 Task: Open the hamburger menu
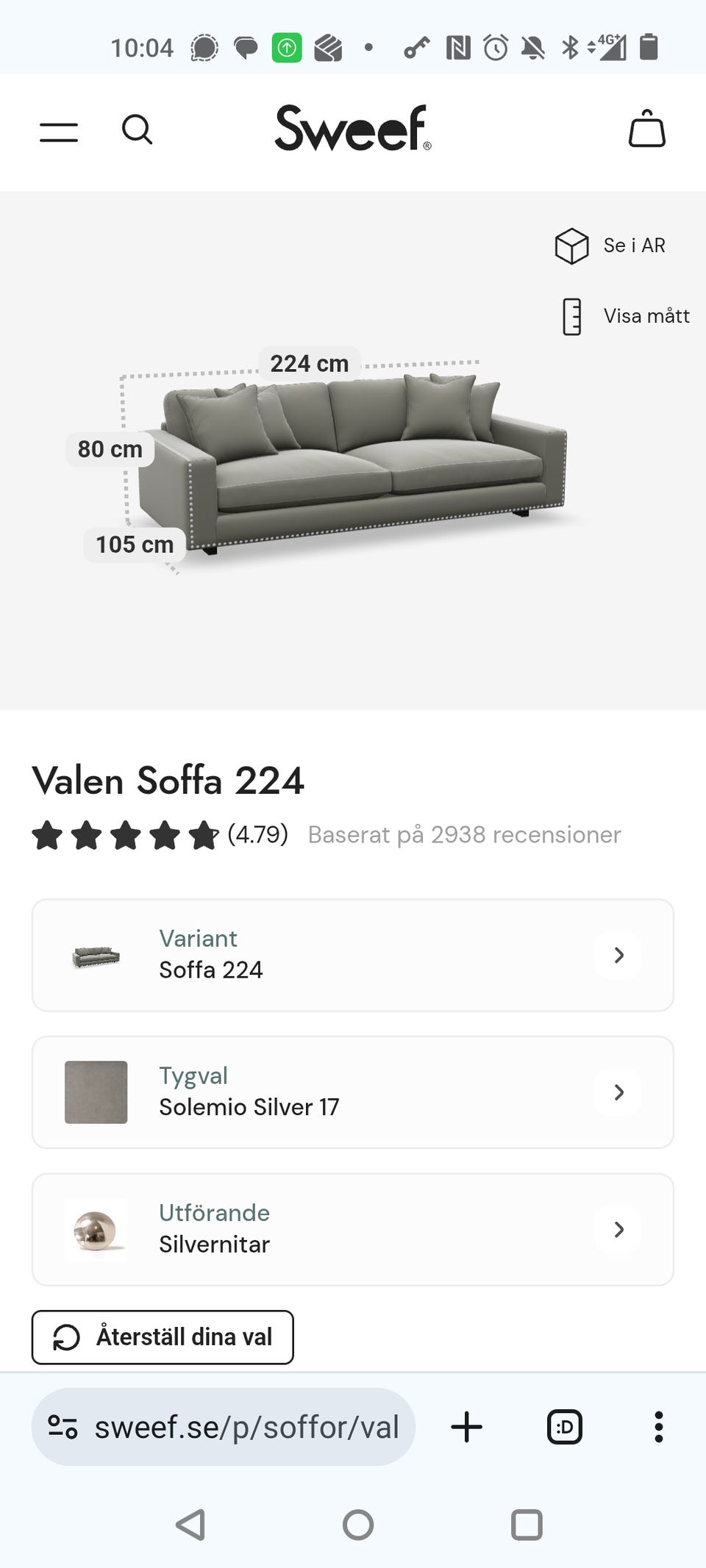[59, 132]
